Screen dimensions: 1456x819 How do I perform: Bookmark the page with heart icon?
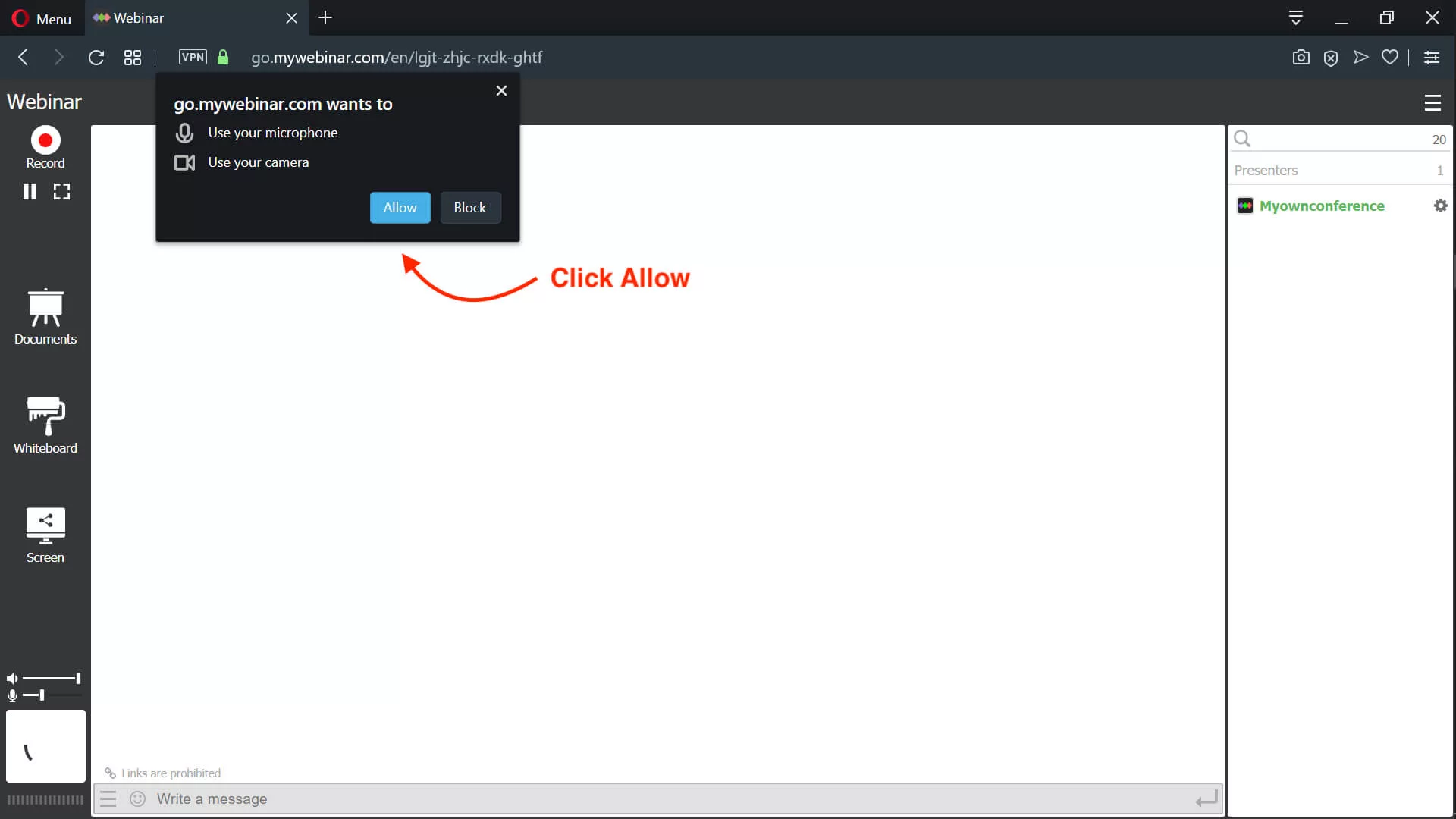[1390, 57]
